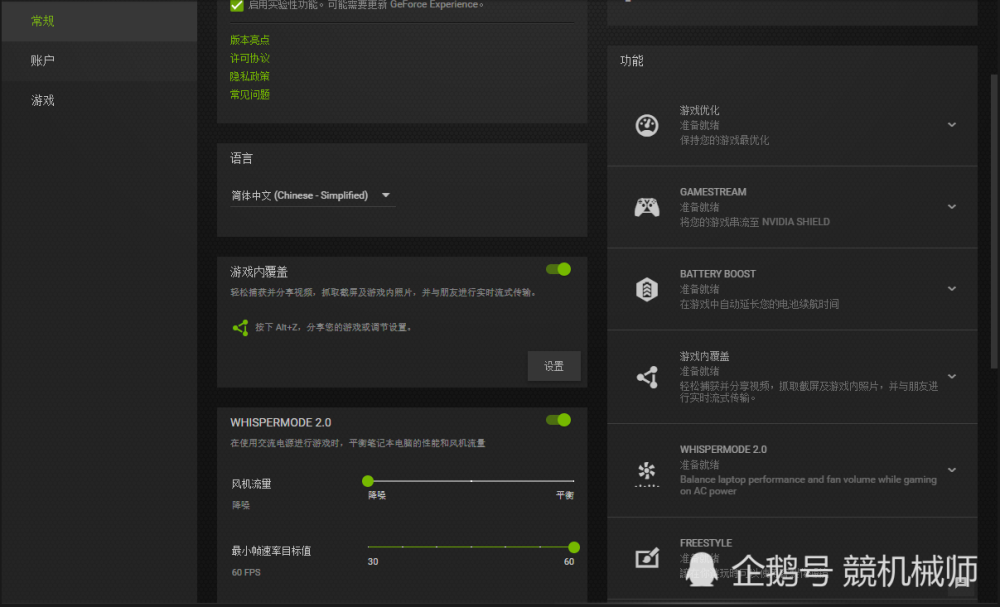The height and width of the screenshot is (607, 1000).
Task: Click the FREESTYLE edit icon
Action: point(647,558)
